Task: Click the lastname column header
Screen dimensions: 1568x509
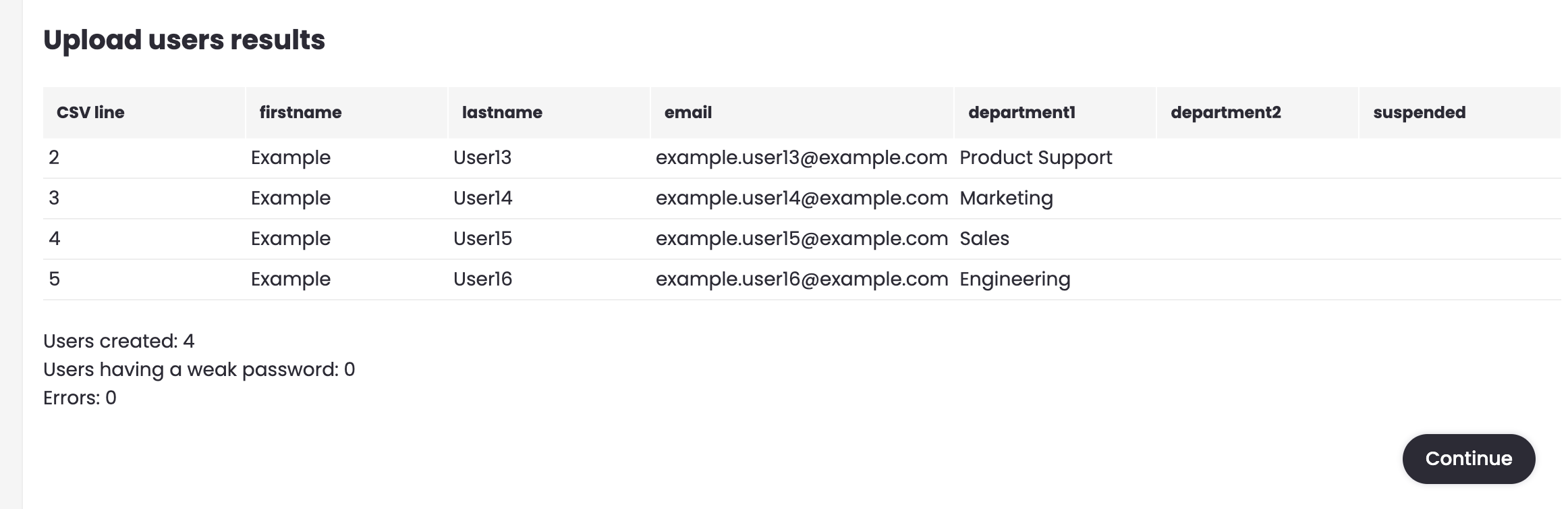Action: pyautogui.click(x=549, y=112)
